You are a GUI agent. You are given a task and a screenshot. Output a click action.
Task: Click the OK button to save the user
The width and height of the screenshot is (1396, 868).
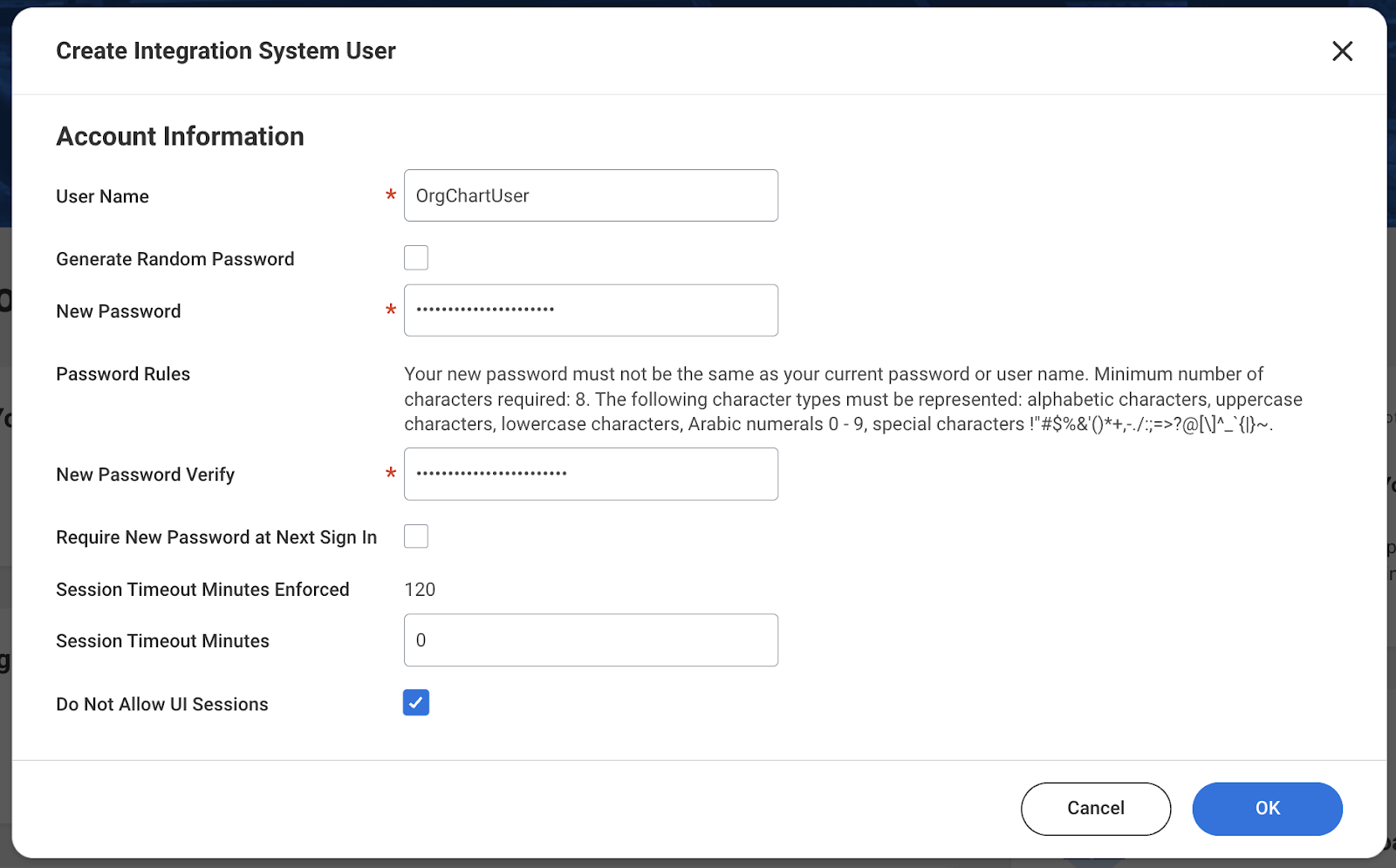click(x=1267, y=809)
